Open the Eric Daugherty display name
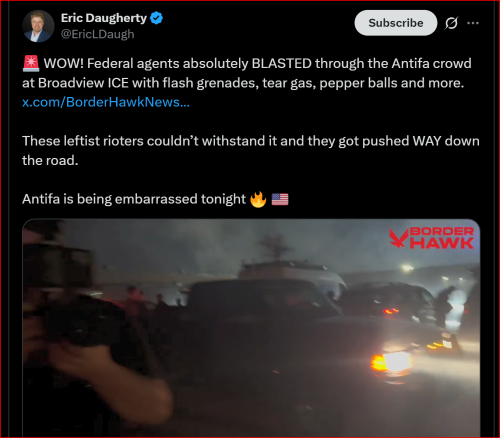The height and width of the screenshot is (438, 500). 104,18
